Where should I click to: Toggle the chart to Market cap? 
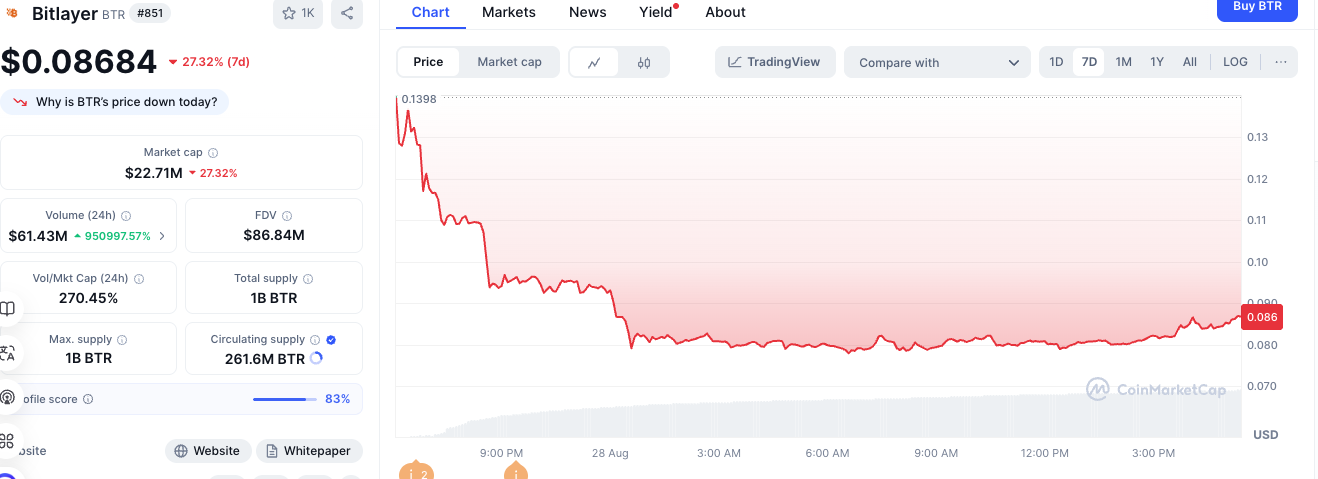point(509,62)
